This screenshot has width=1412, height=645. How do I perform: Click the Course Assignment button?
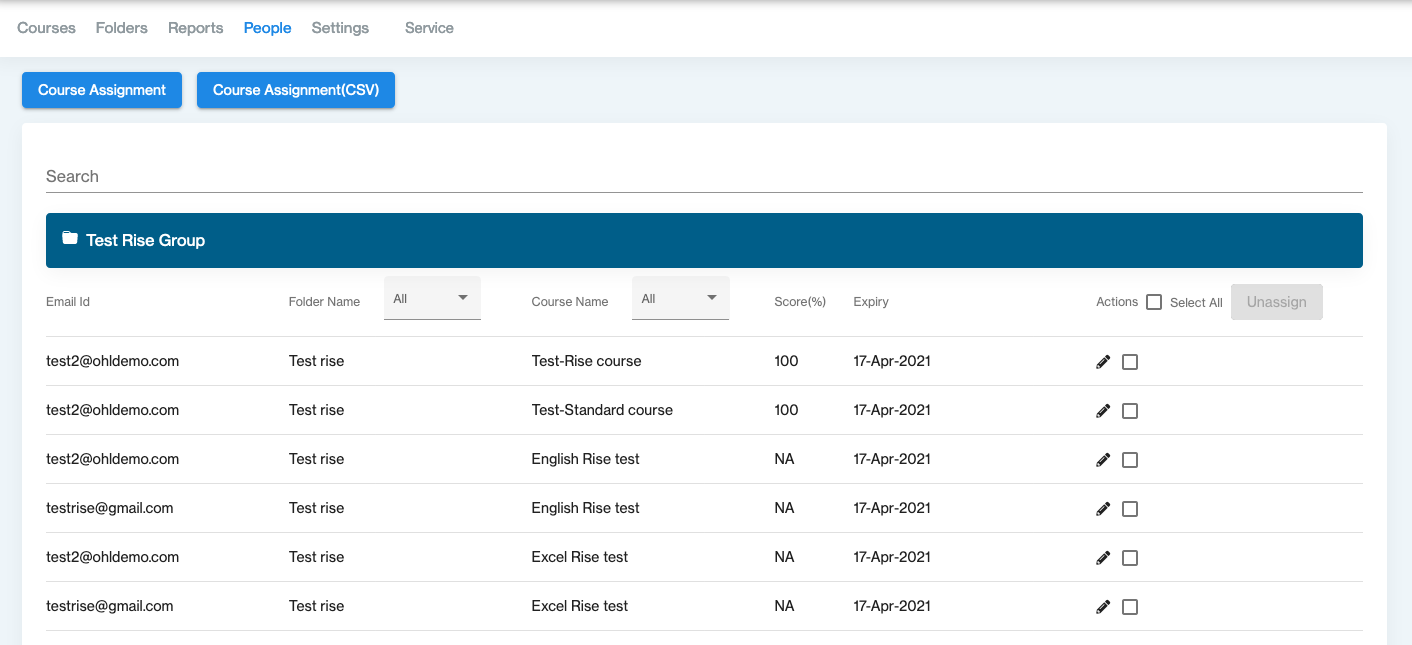pos(102,90)
